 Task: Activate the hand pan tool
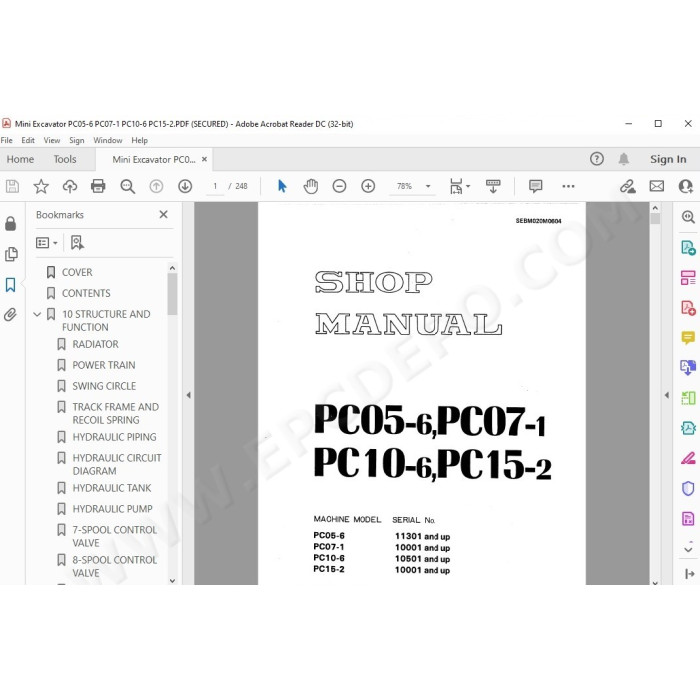coord(311,186)
